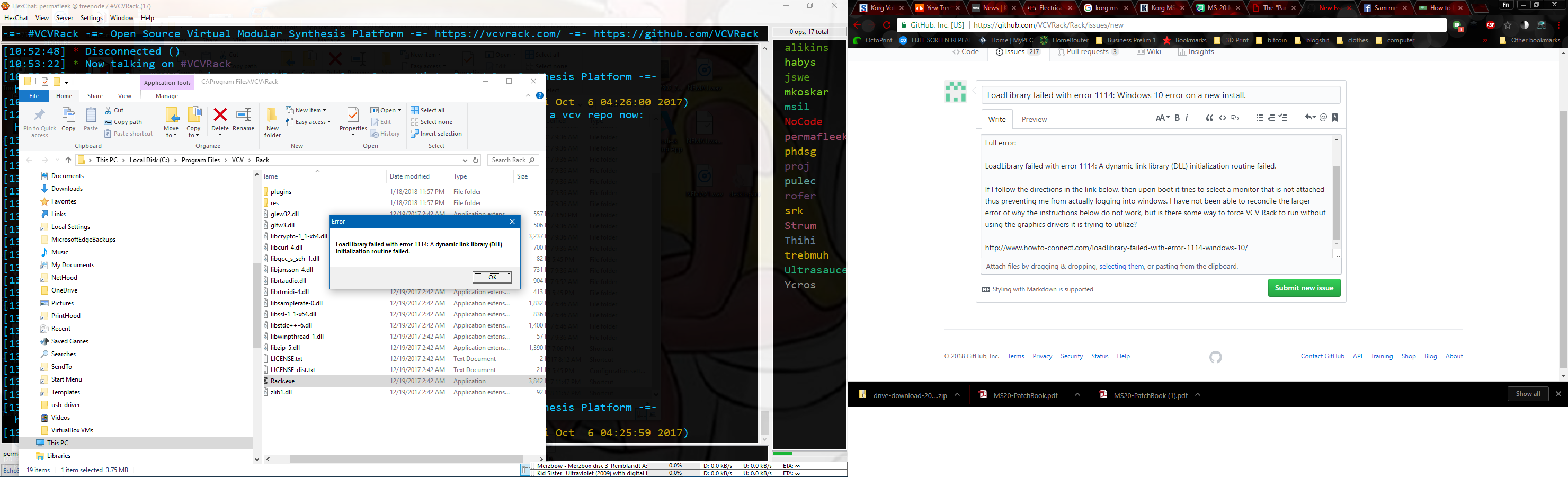
Task: Click the mention @ icon in editor
Action: pyautogui.click(x=1323, y=118)
